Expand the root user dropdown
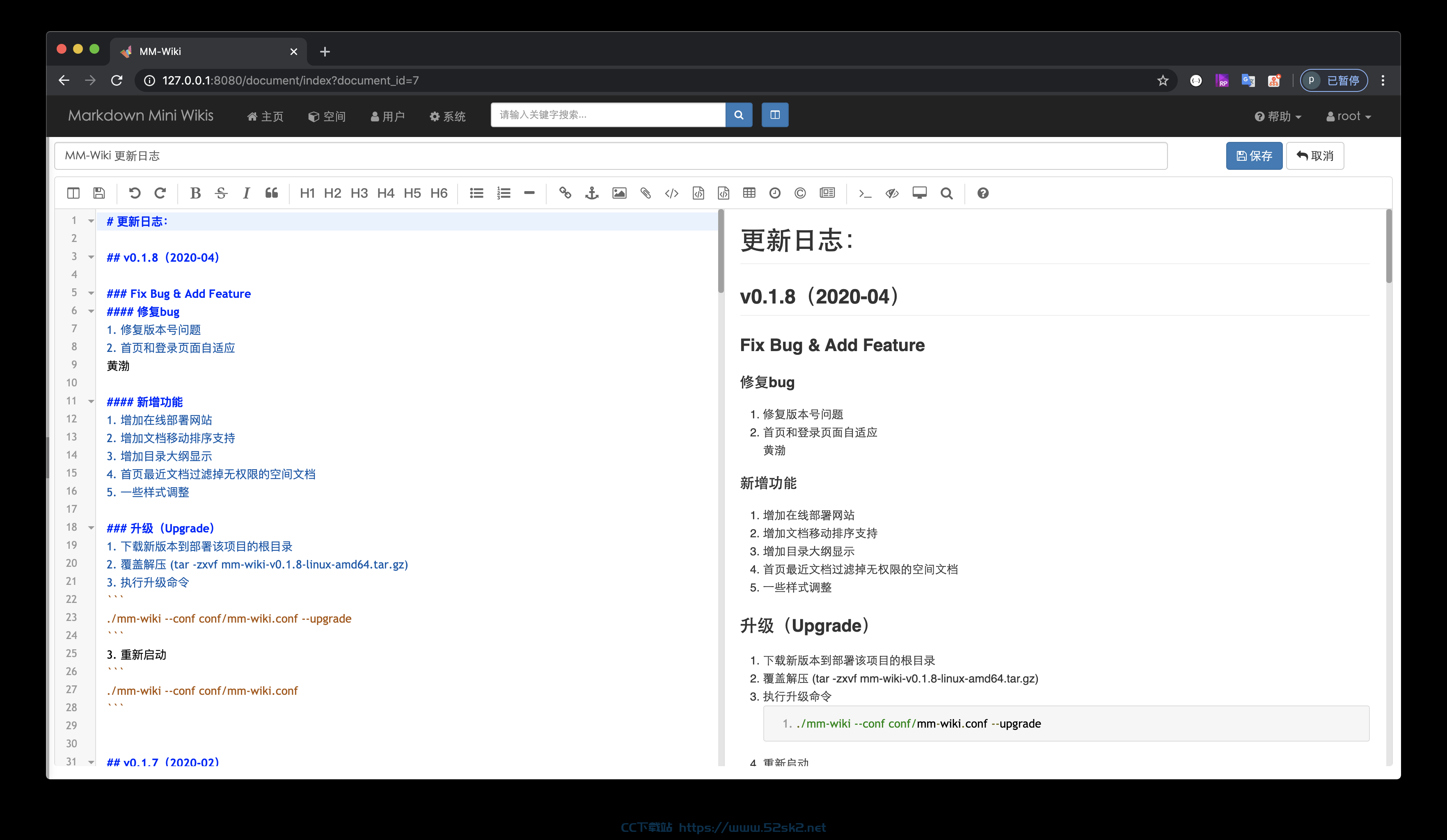 point(1348,116)
